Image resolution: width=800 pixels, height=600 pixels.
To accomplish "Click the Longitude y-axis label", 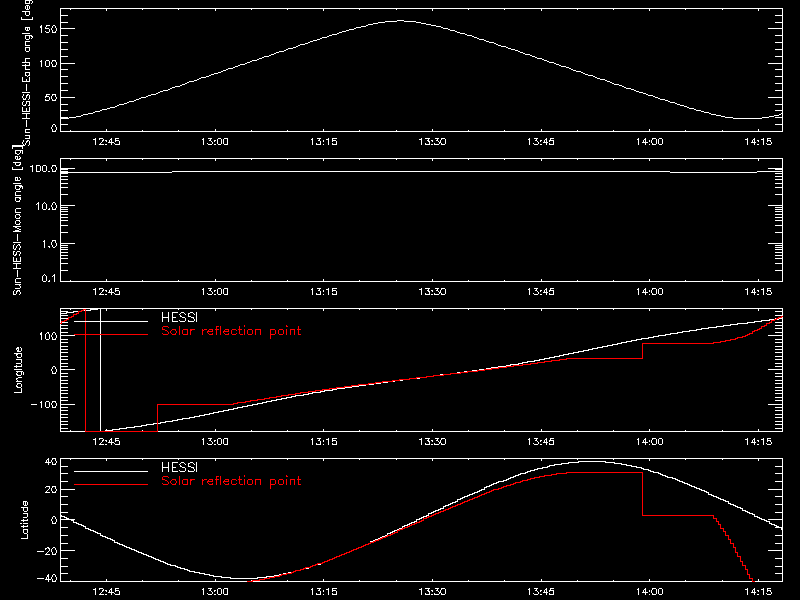I will tap(18, 370).
